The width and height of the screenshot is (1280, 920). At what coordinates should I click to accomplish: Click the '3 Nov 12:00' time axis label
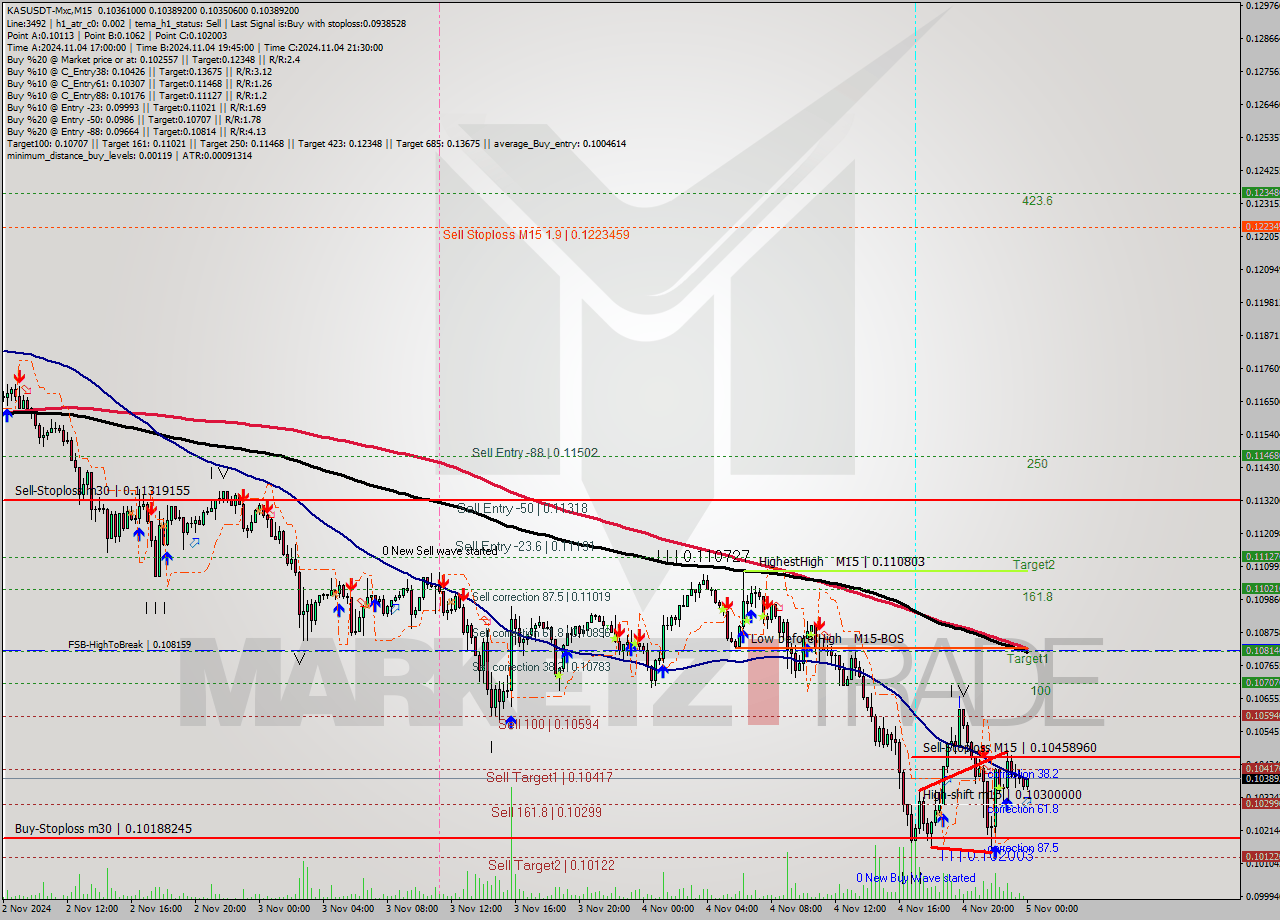pyautogui.click(x=475, y=909)
